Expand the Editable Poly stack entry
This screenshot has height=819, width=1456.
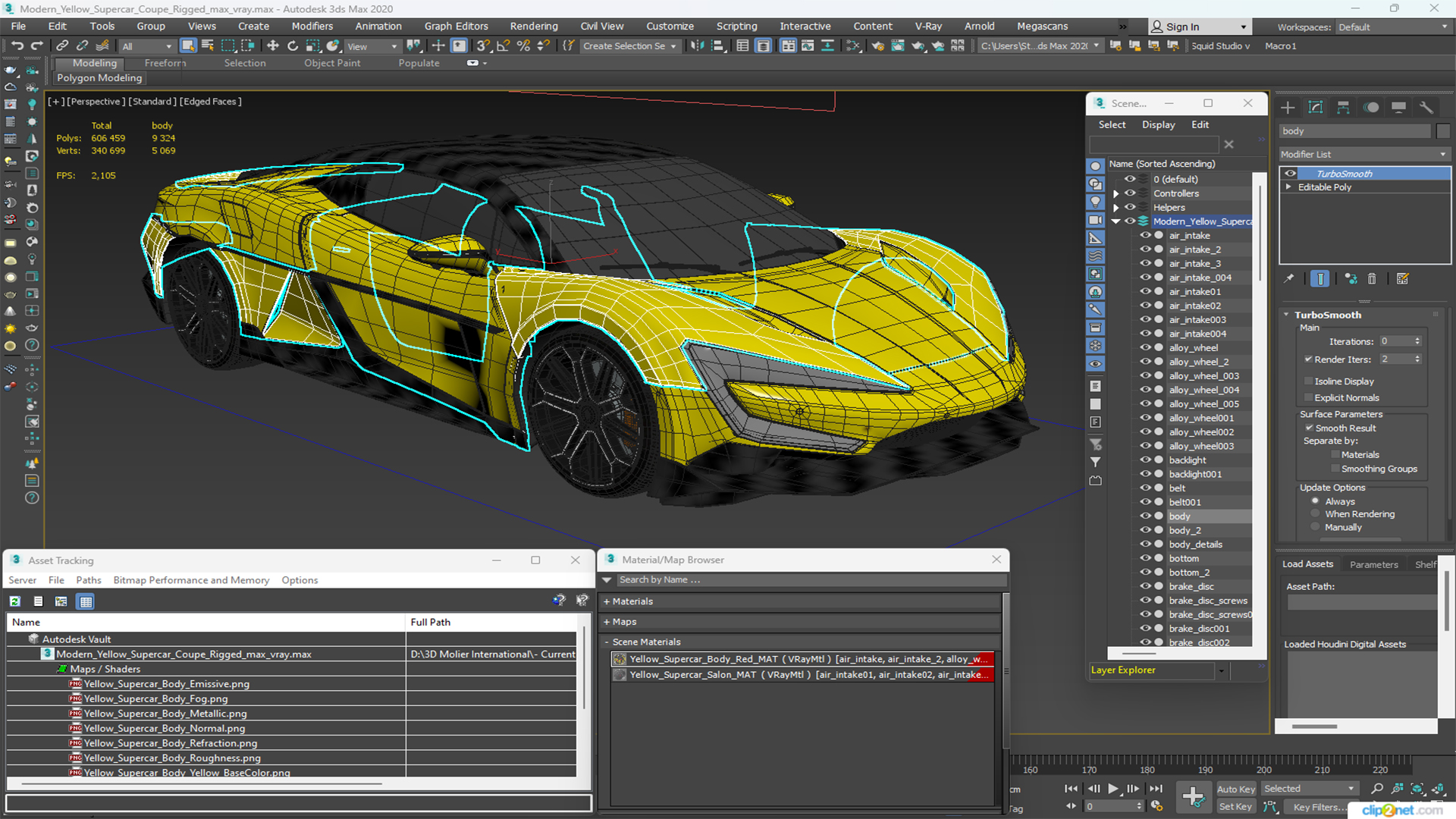pos(1288,187)
